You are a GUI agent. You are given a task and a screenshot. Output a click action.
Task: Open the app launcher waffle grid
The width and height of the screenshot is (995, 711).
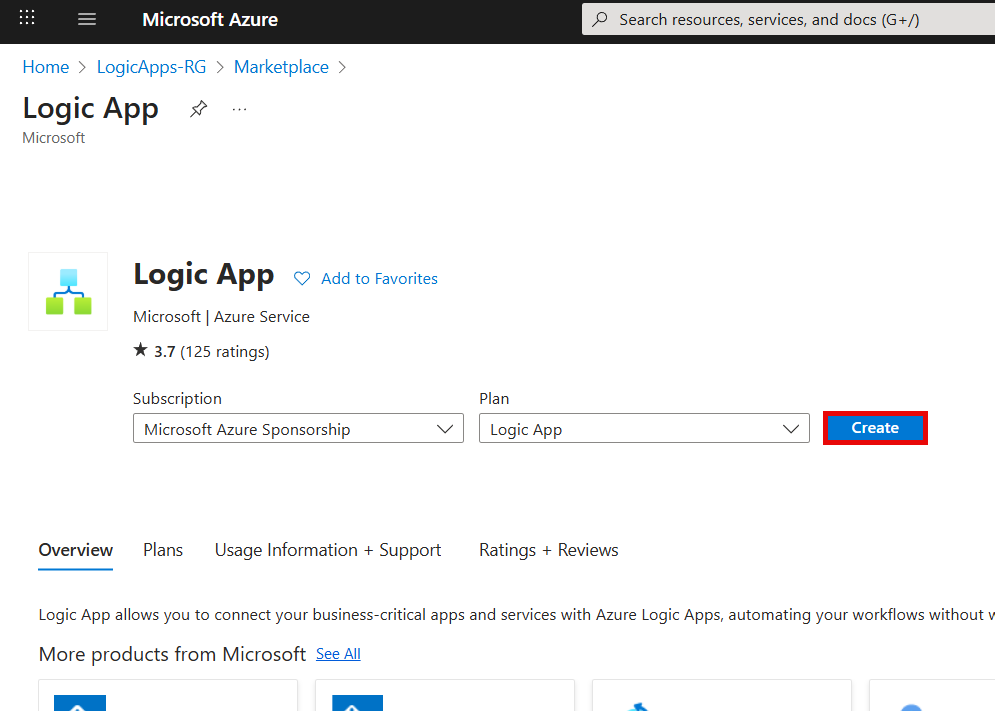click(x=27, y=18)
